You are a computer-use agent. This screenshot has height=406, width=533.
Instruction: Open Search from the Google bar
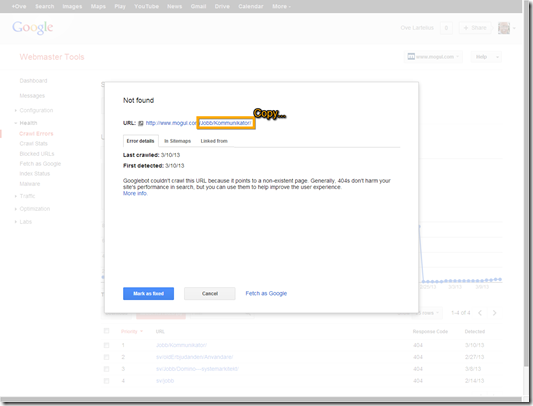point(45,6)
